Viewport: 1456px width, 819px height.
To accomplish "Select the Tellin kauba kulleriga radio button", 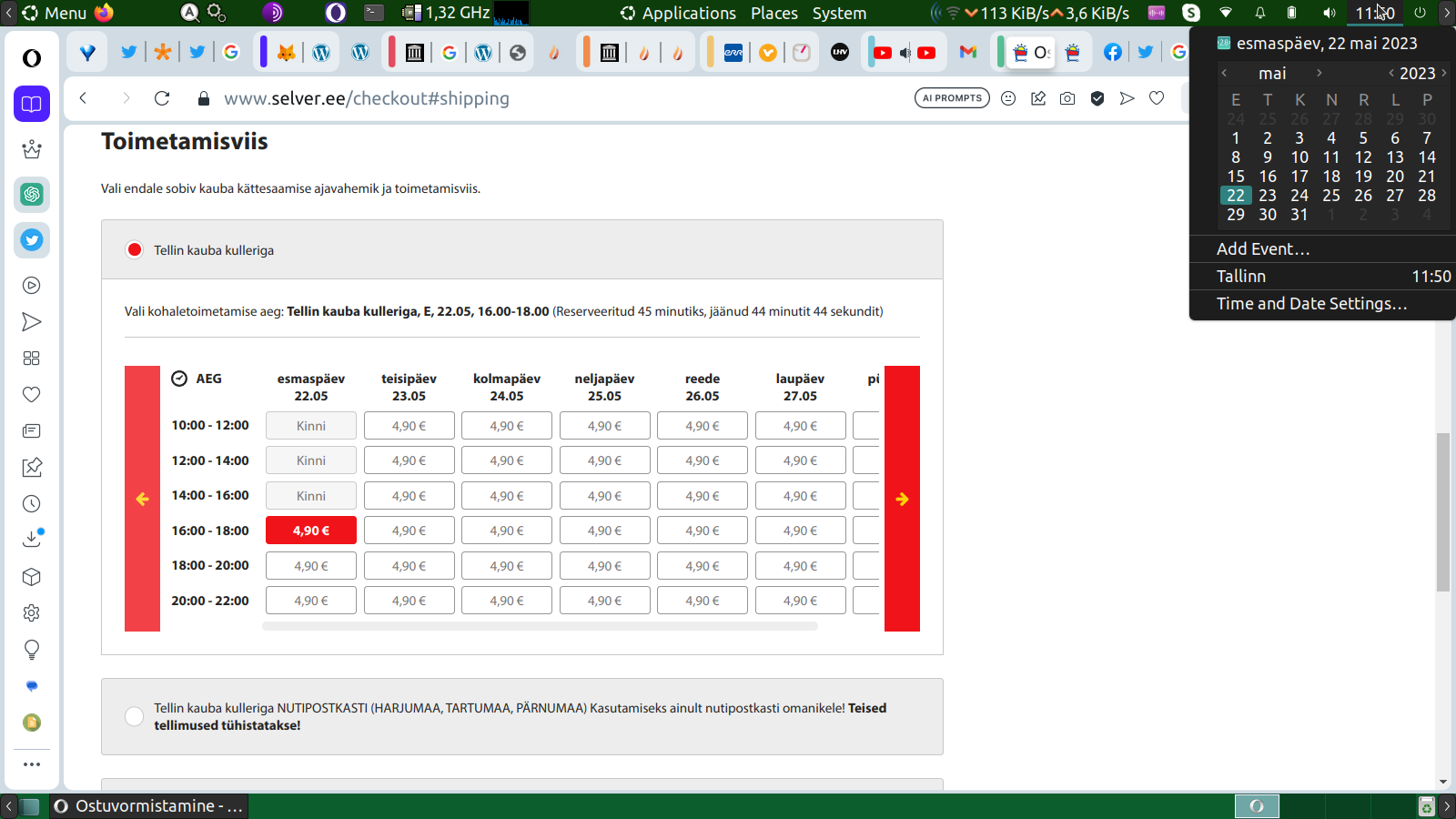I will [135, 250].
